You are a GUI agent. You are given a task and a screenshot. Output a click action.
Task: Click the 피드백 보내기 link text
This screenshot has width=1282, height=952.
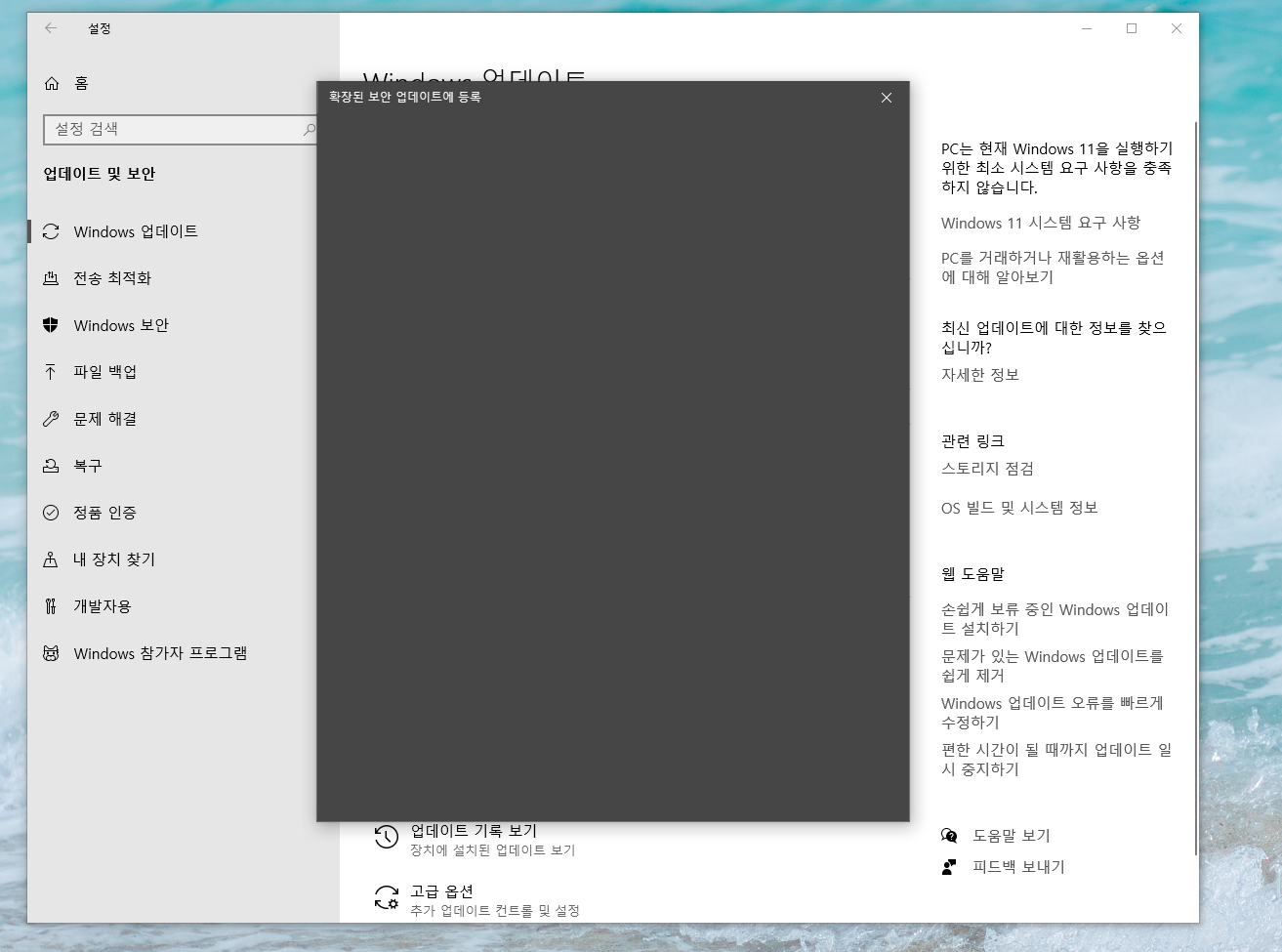tap(1018, 867)
